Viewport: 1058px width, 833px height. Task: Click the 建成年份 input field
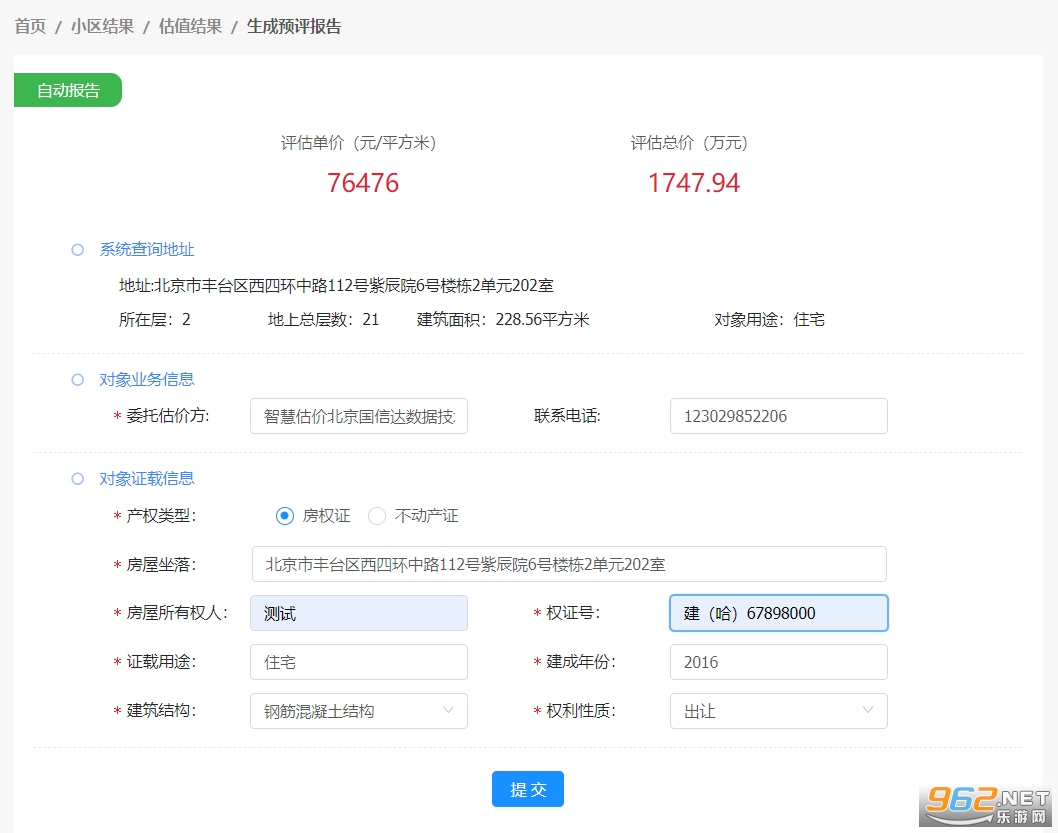pos(778,662)
